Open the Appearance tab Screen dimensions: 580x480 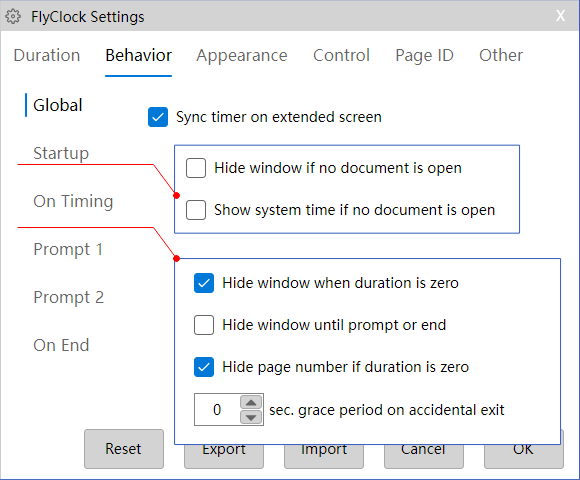[x=242, y=55]
